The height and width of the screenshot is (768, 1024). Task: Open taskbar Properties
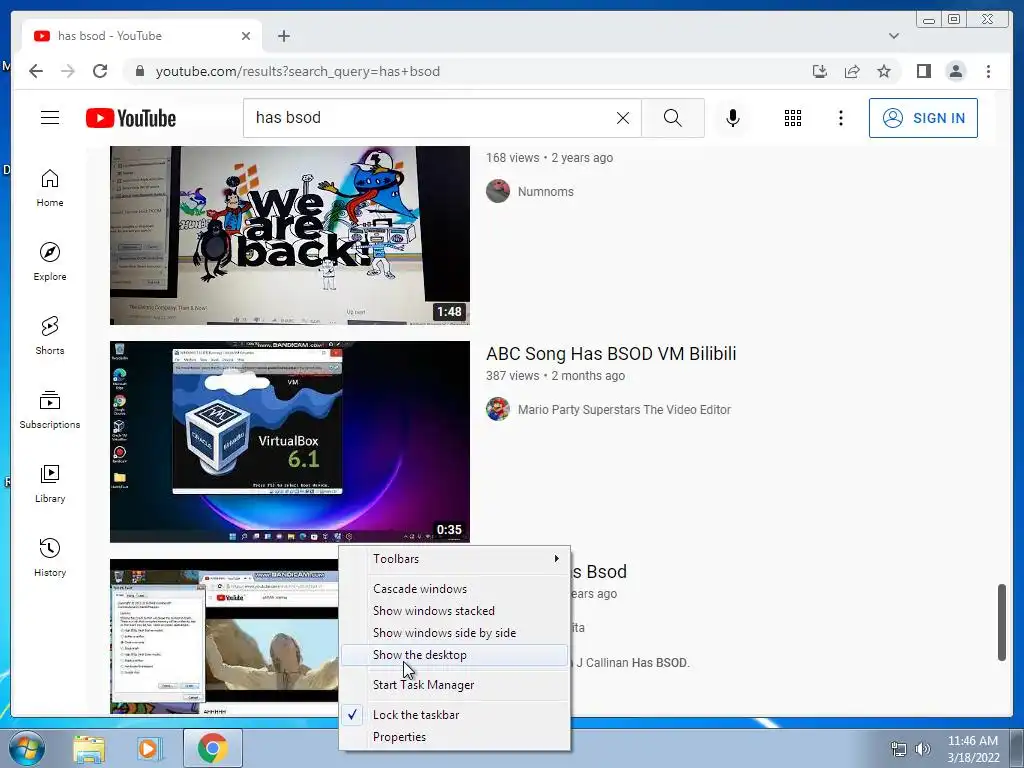(x=455, y=737)
